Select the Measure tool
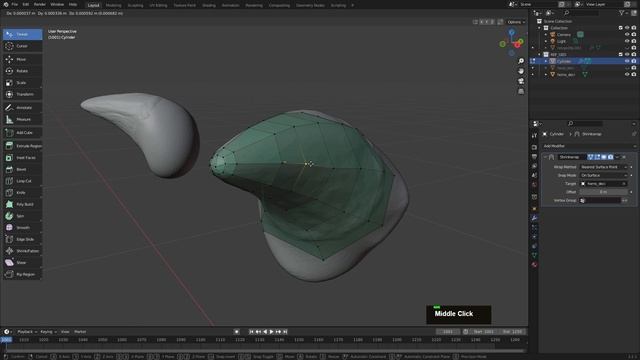The height and width of the screenshot is (360, 640). [x=22, y=119]
